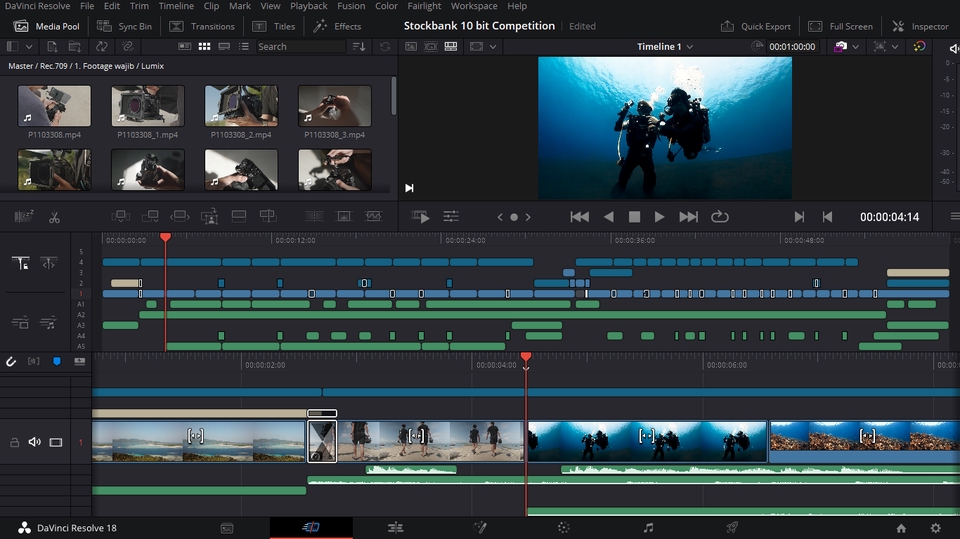
Task: Click the Smart Insert icon
Action: point(121,216)
